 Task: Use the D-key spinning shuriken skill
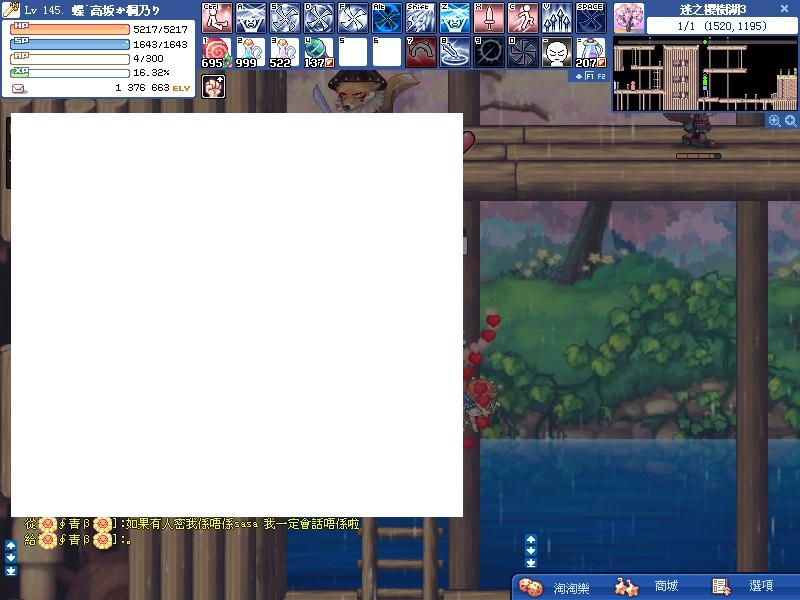click(x=319, y=18)
